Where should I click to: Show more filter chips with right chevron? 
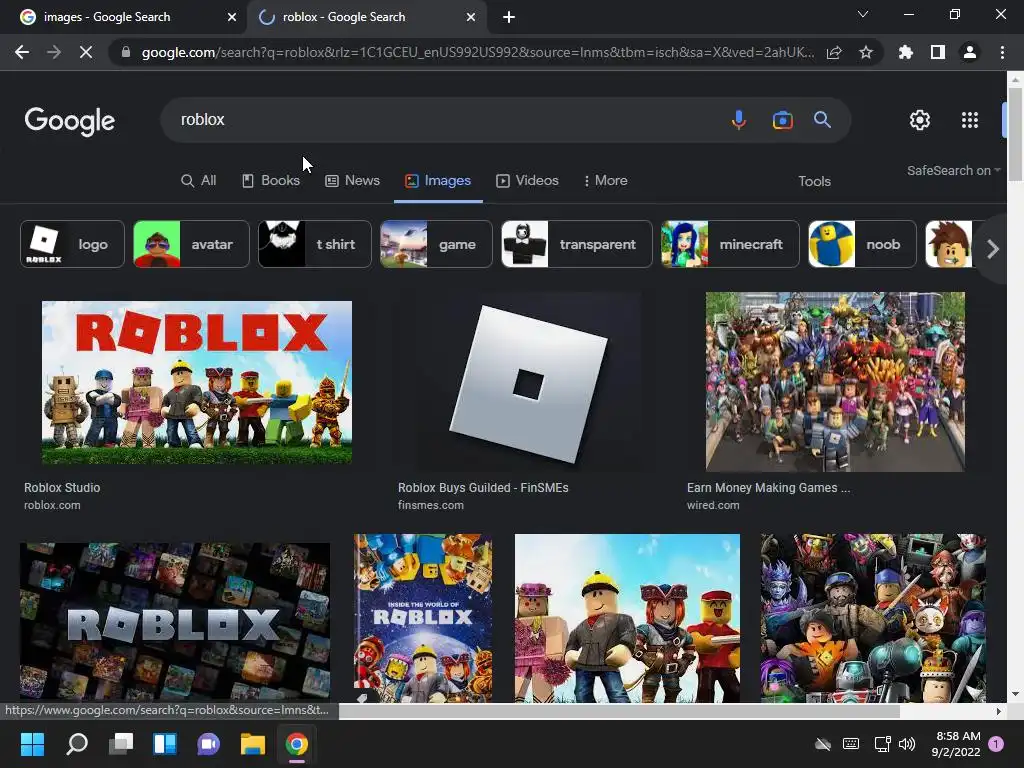click(993, 249)
